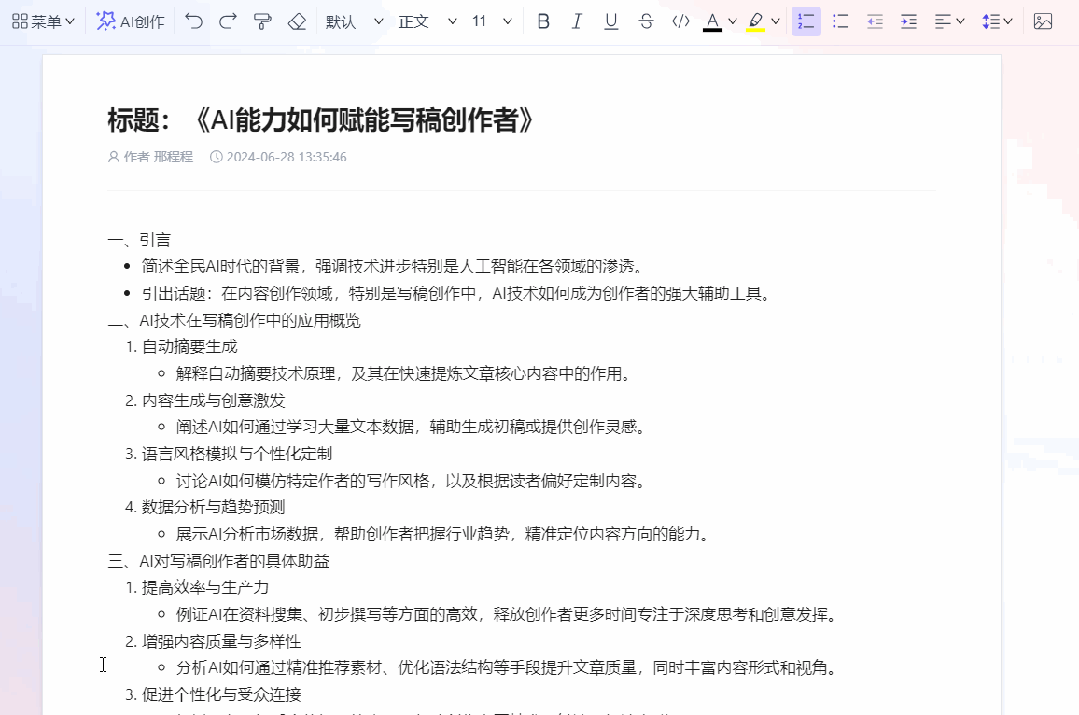Click the AI创作 button
The height and width of the screenshot is (715, 1079).
pyautogui.click(x=131, y=21)
